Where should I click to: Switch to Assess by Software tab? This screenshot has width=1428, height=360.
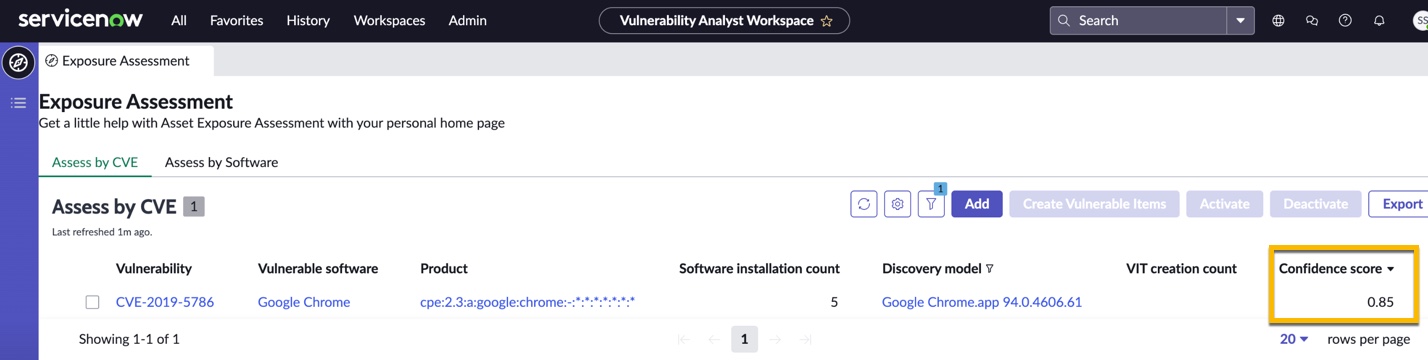pos(221,162)
